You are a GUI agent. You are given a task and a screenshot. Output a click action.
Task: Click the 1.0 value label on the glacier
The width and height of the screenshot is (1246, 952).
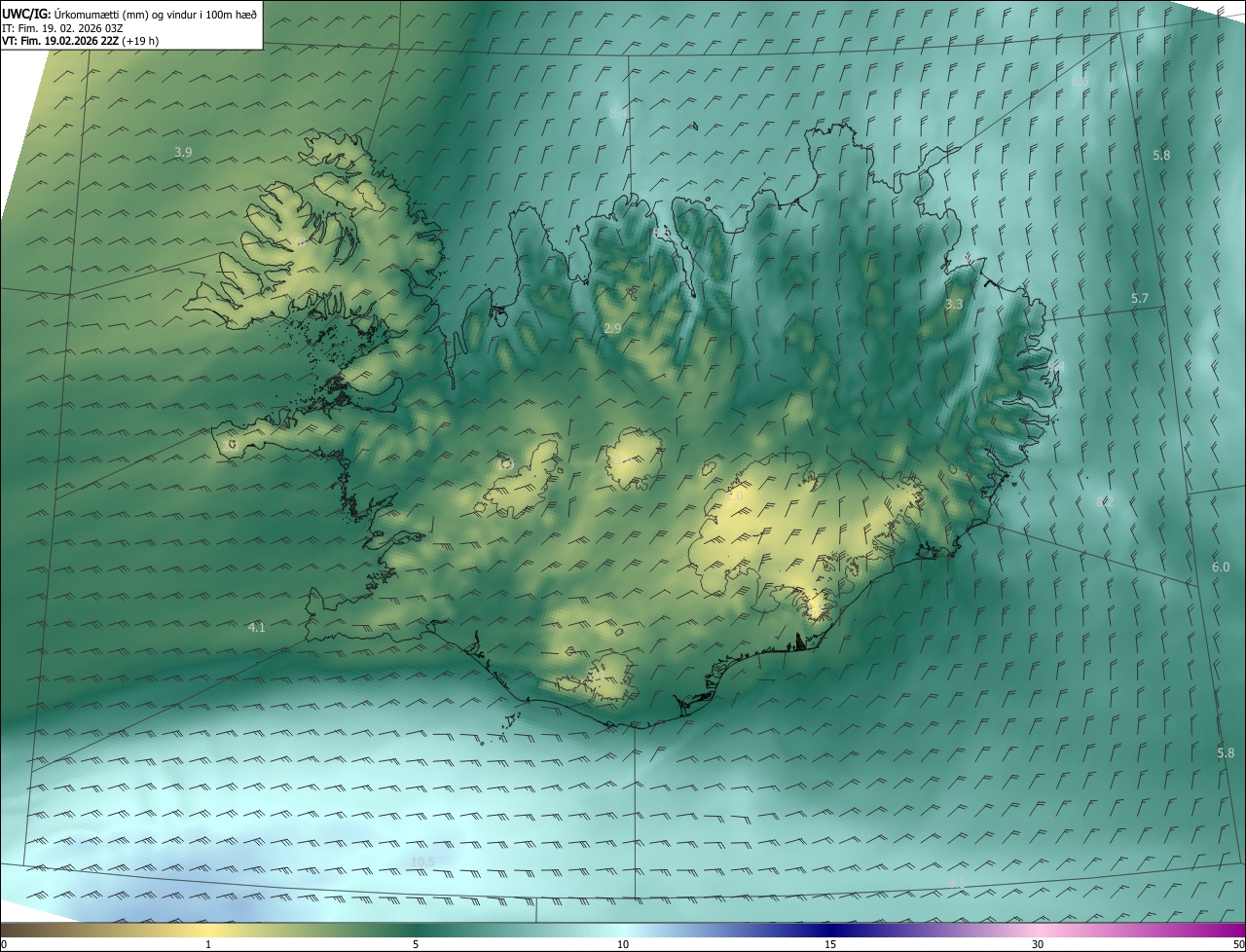tap(734, 496)
